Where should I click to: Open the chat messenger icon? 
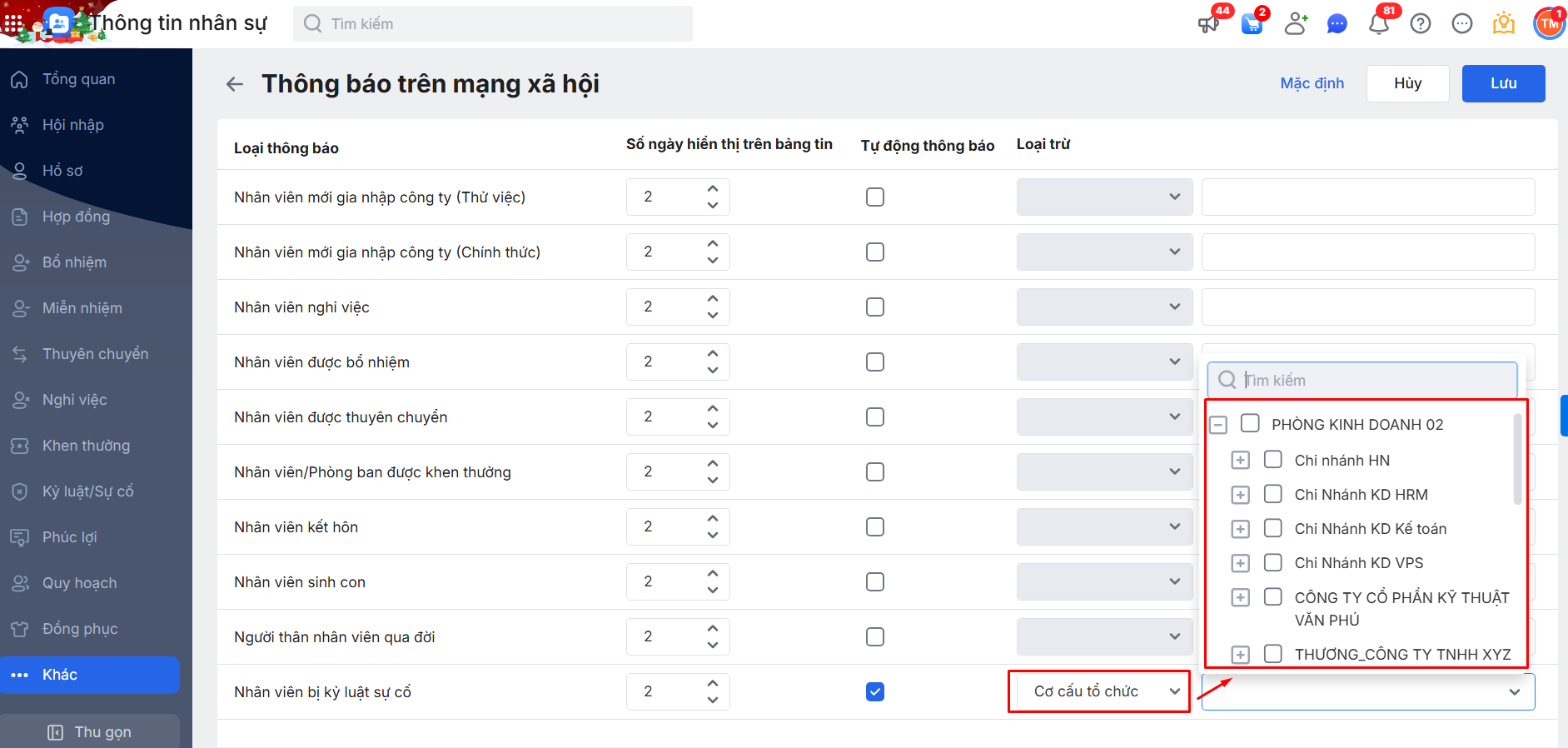click(1337, 24)
